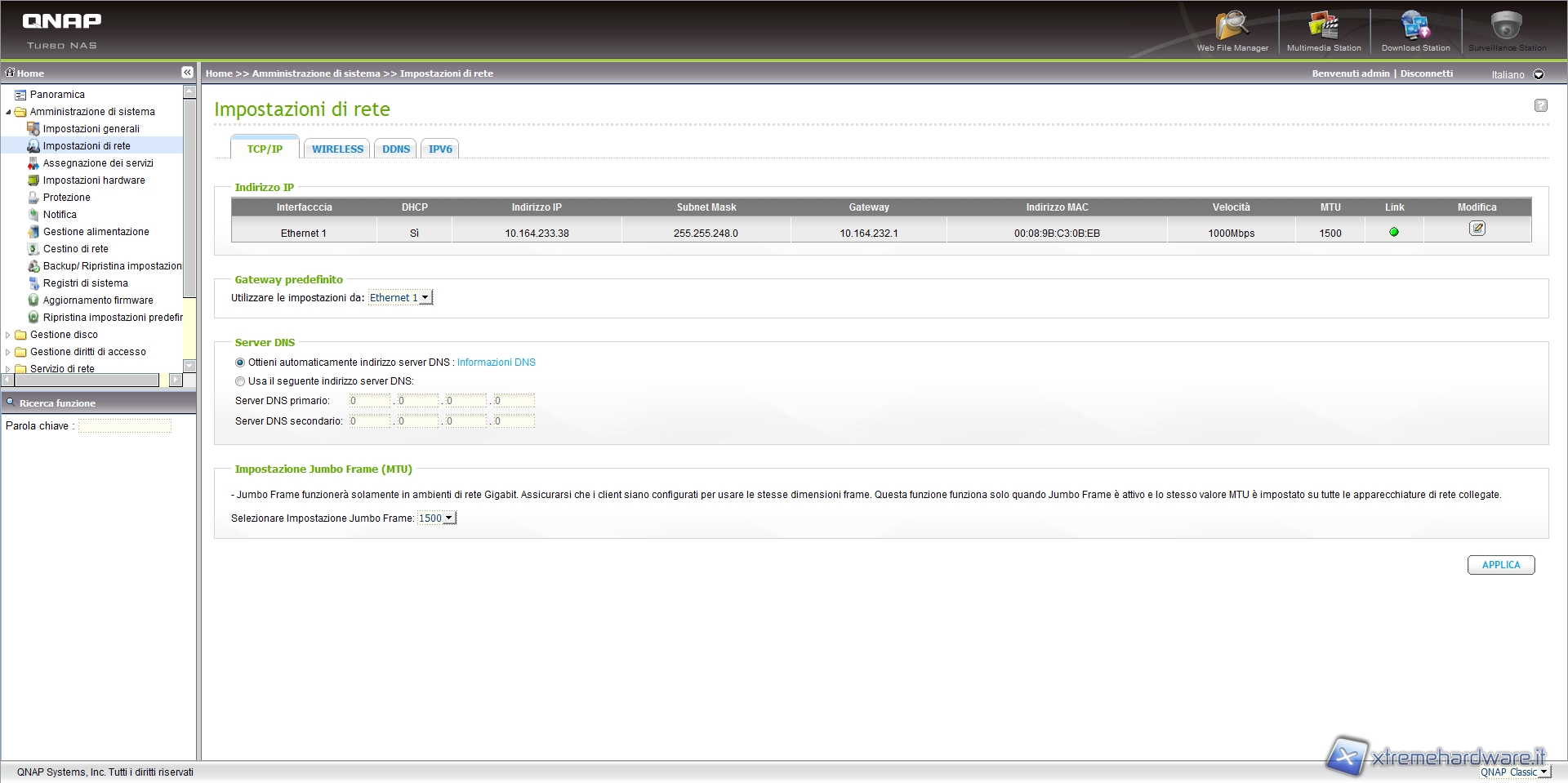Open Web File Manager icon
1568x783 pixels.
pos(1232,29)
